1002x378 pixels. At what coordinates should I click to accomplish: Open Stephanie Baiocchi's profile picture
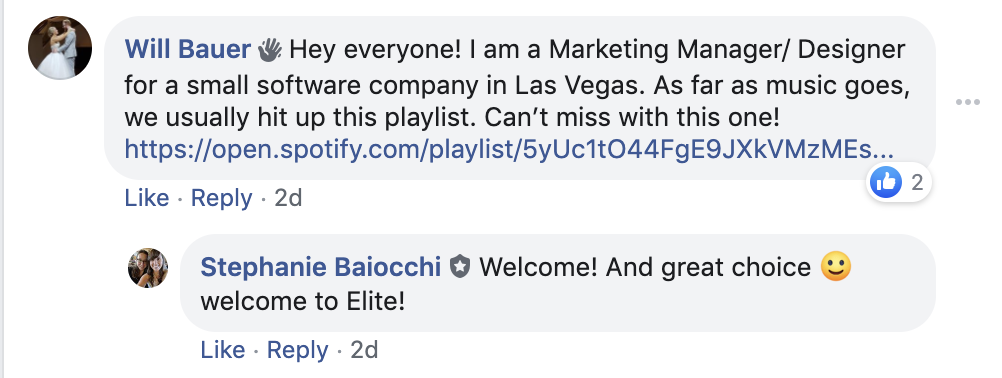click(148, 268)
